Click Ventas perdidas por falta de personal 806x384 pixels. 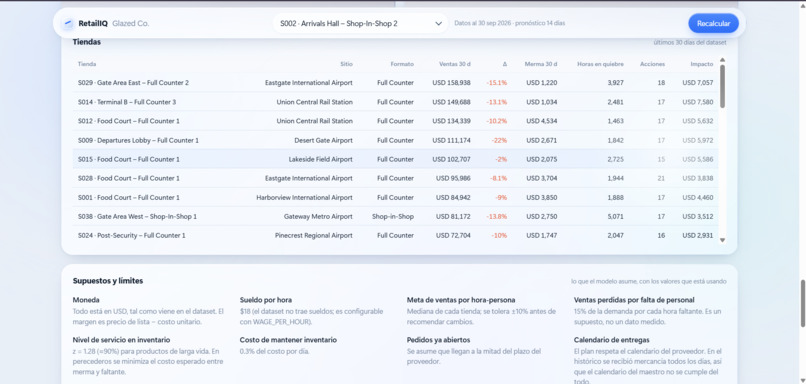(x=634, y=300)
